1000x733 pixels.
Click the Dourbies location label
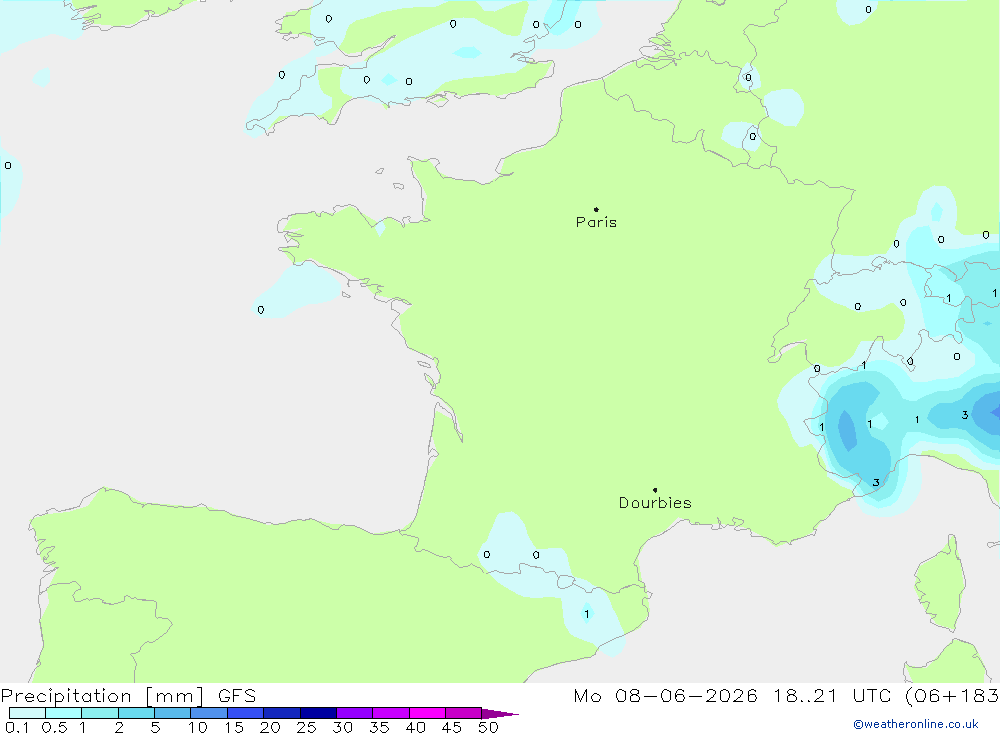[655, 503]
